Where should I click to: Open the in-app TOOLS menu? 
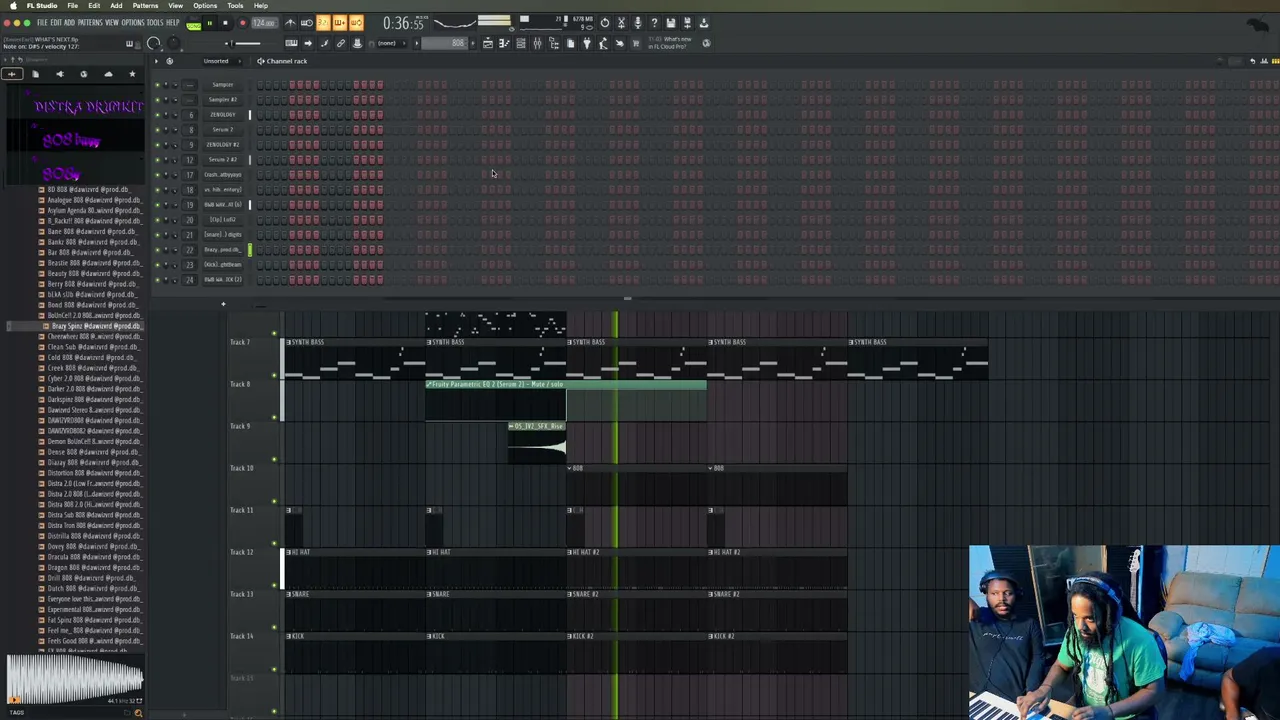[x=155, y=23]
